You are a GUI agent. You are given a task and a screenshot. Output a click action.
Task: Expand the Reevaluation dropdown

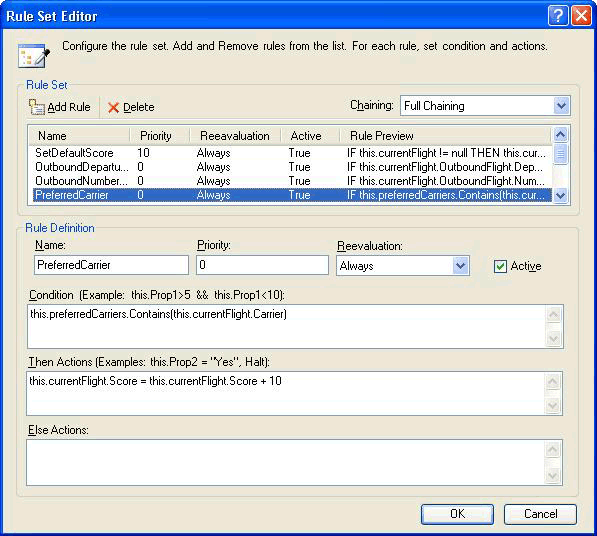(460, 265)
